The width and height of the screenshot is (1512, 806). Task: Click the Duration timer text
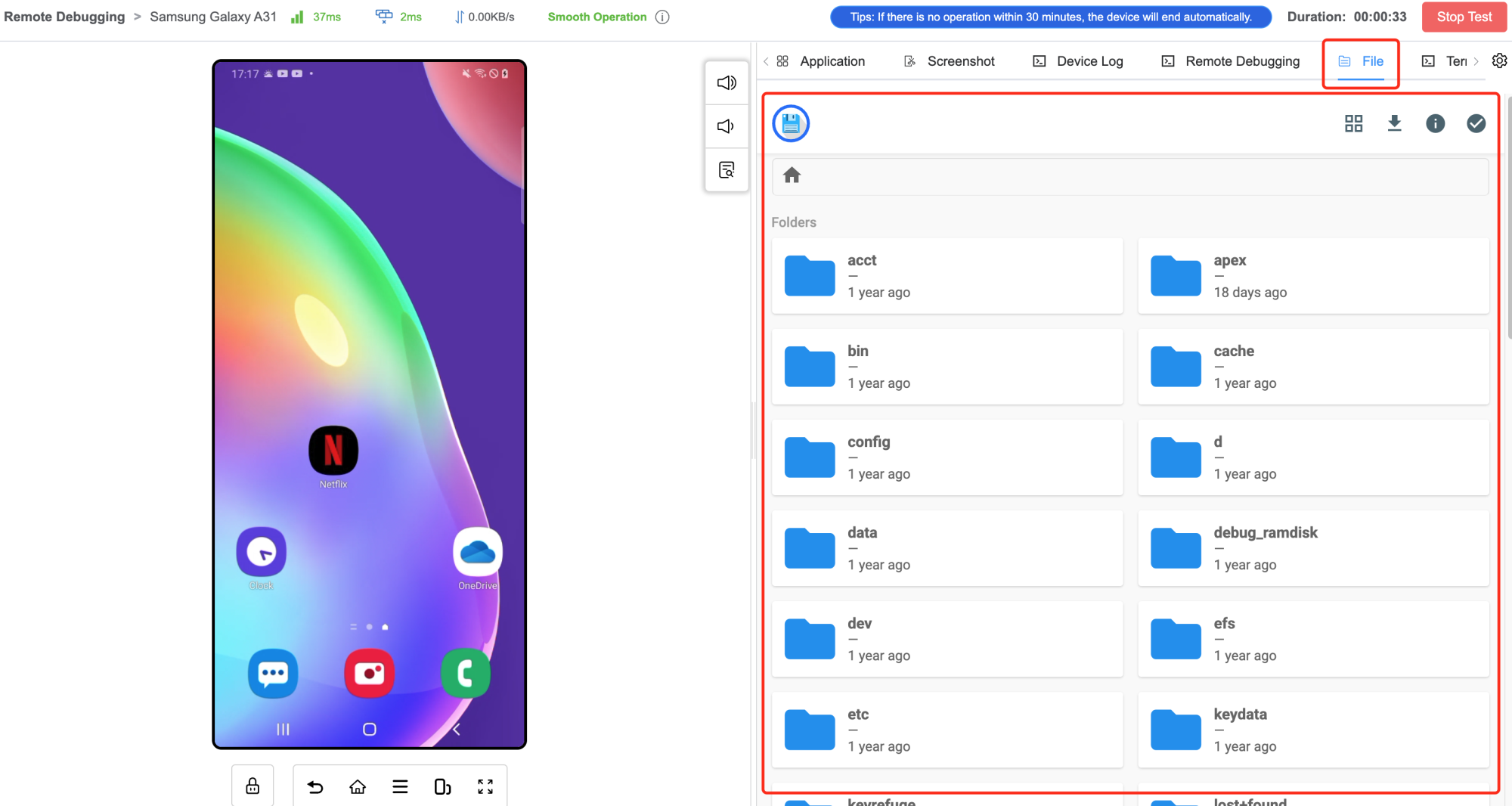tap(1346, 17)
